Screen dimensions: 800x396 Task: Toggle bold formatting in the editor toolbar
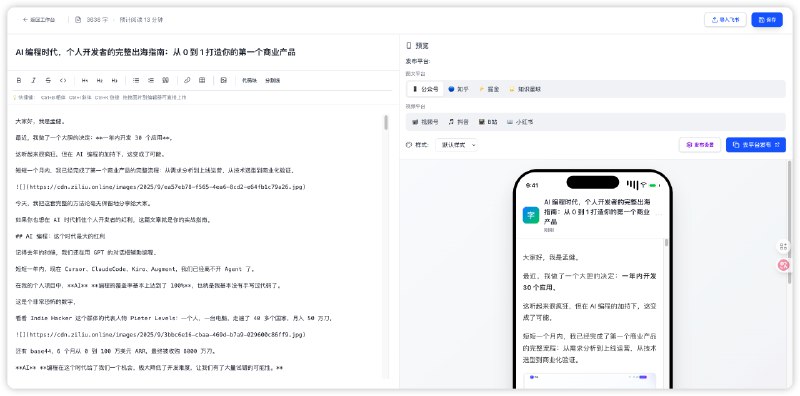[x=19, y=81]
